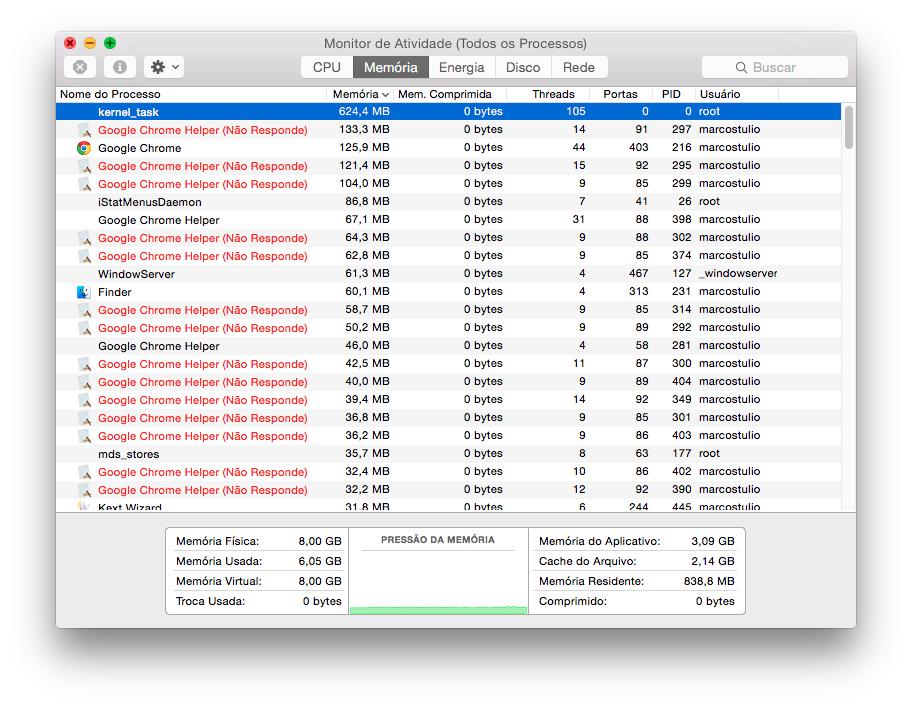Sort by the Threads column header
Image resolution: width=912 pixels, height=708 pixels.
[x=548, y=94]
